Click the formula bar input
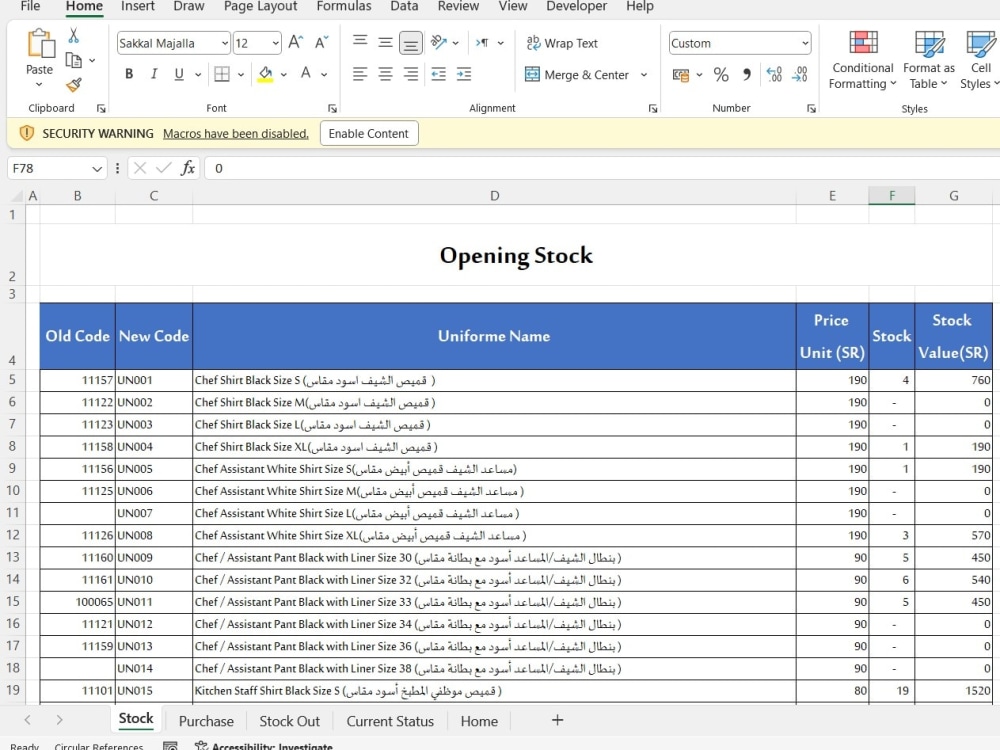Viewport: 1000px width, 750px height. pos(602,168)
